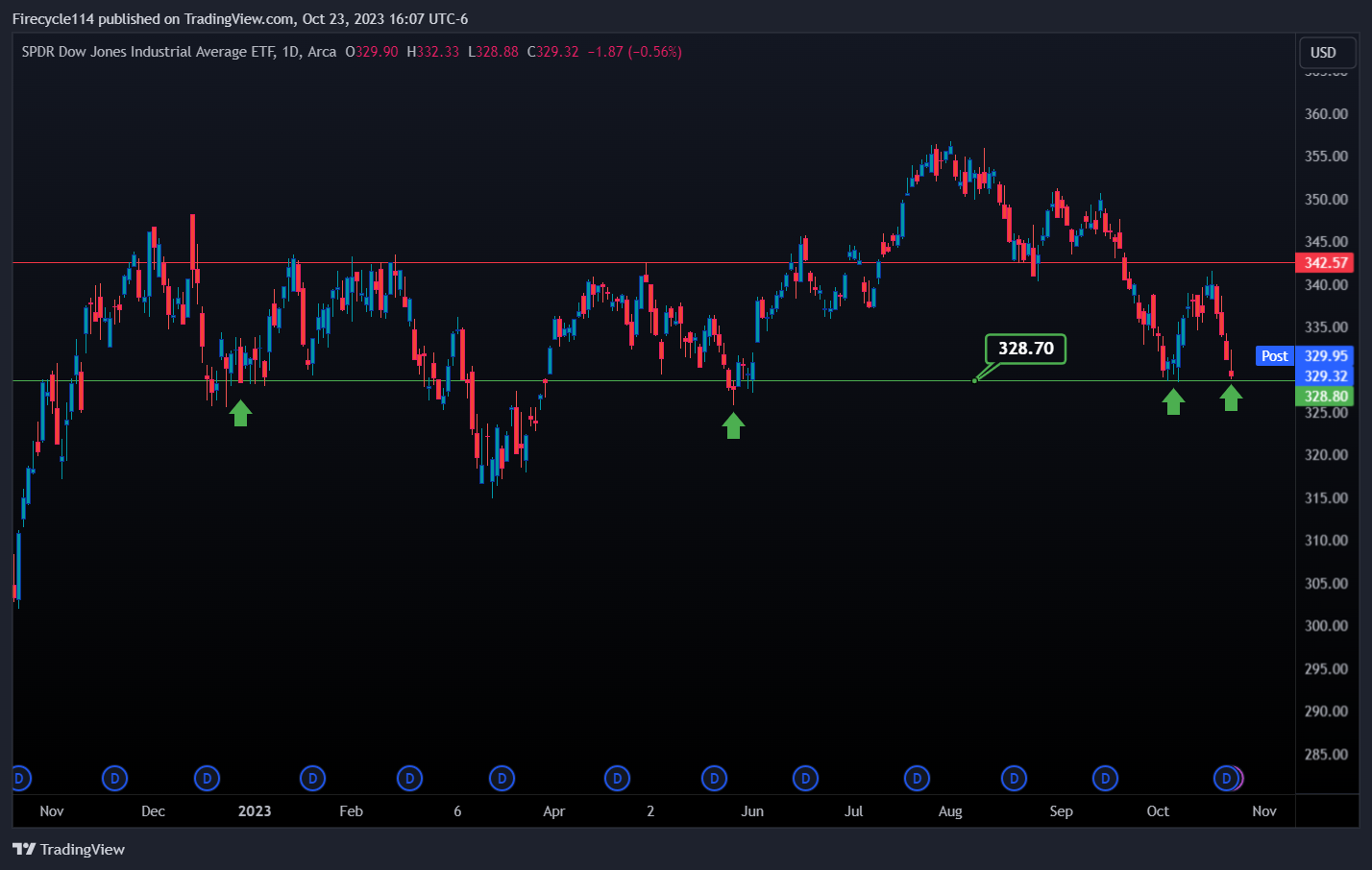Click the 2023 label on the time axis
Screen dimensions: 1372x870
pos(255,811)
